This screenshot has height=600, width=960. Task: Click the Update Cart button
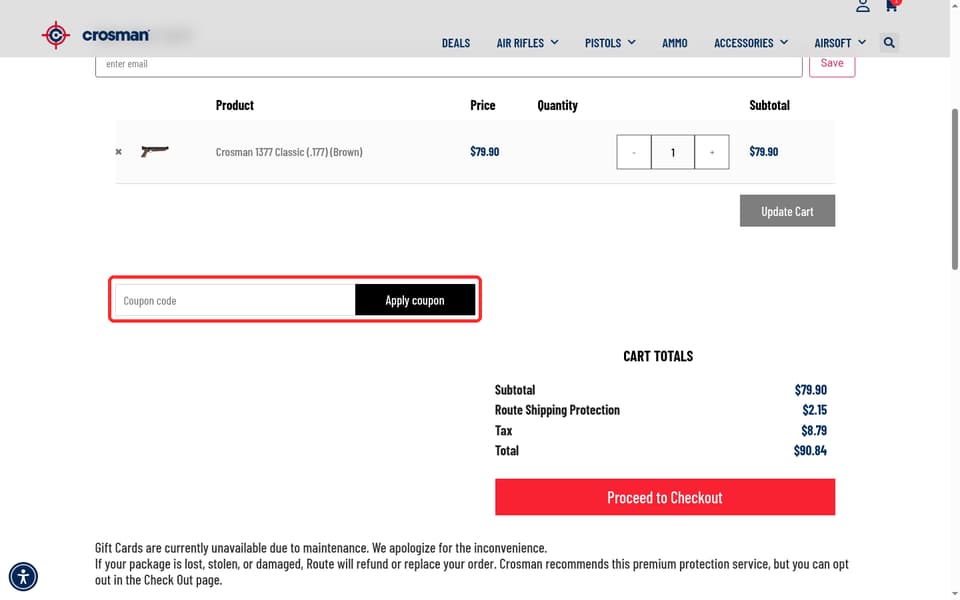pyautogui.click(x=787, y=211)
